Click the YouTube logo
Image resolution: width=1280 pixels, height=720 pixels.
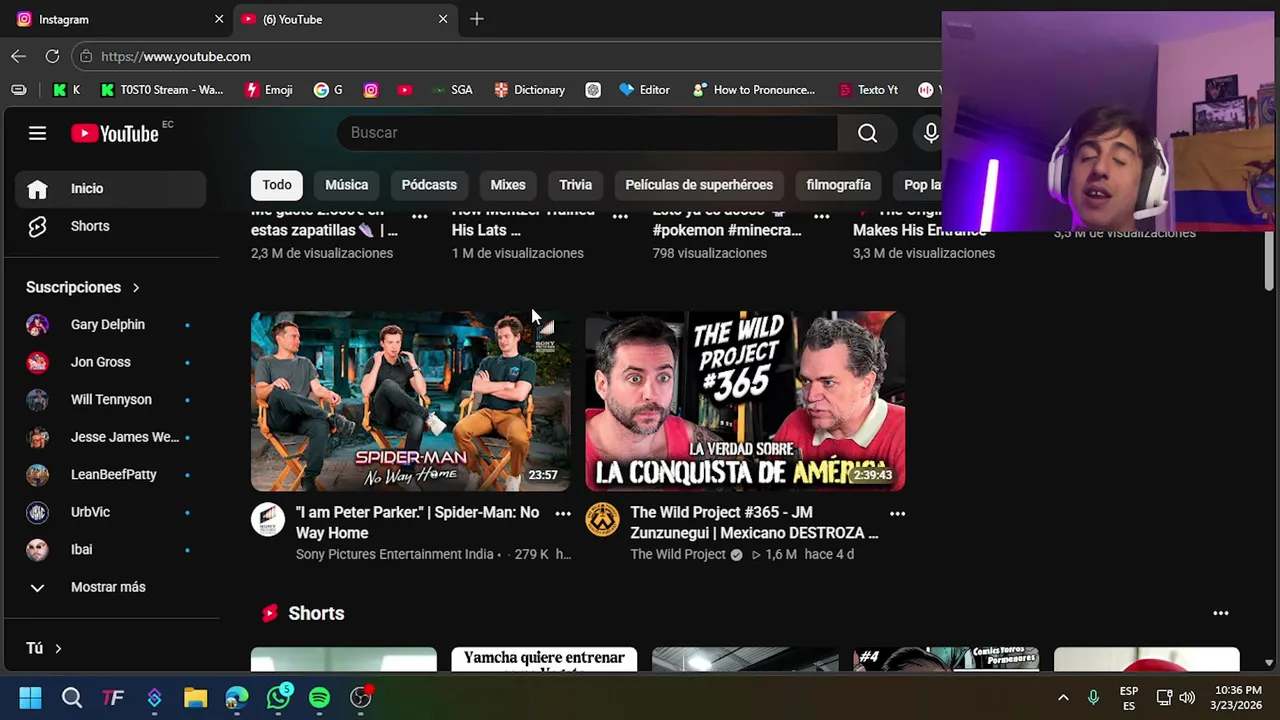tap(115, 133)
